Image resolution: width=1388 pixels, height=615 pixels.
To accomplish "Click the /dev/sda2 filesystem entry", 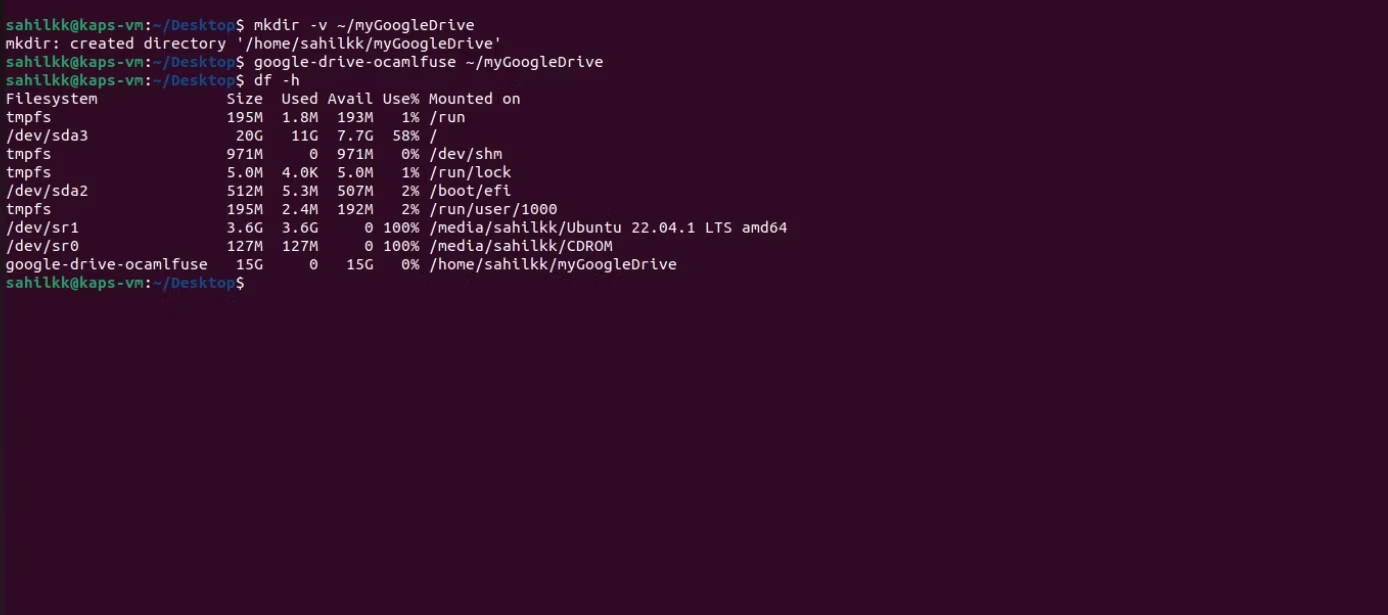I will coord(47,191).
